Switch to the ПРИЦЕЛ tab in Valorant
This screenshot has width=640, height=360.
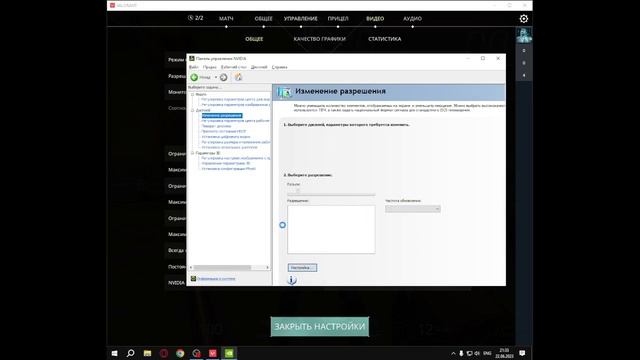338,19
